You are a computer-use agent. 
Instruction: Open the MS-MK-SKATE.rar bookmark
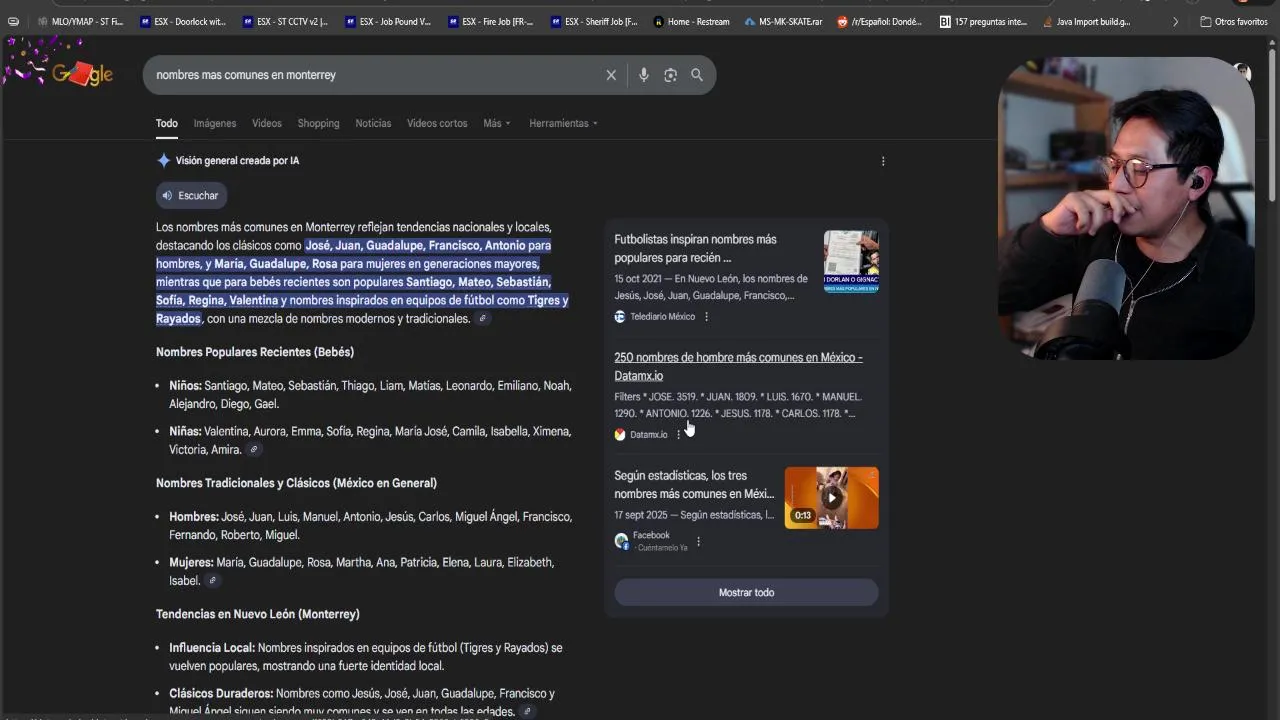783,21
